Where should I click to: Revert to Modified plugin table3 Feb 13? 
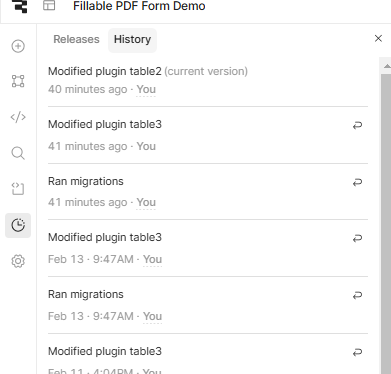pos(357,238)
